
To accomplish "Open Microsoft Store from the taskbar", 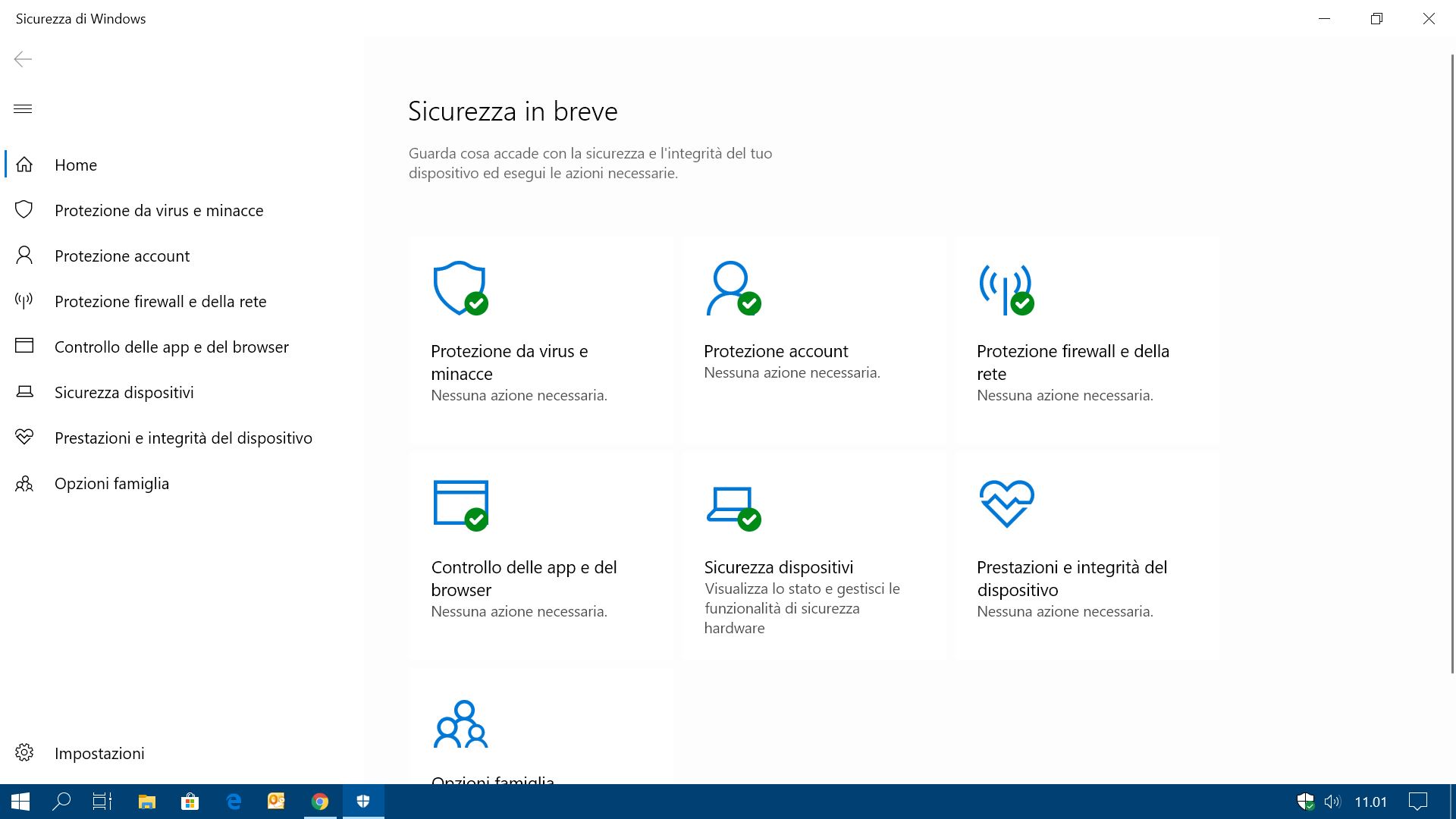I will 190,802.
